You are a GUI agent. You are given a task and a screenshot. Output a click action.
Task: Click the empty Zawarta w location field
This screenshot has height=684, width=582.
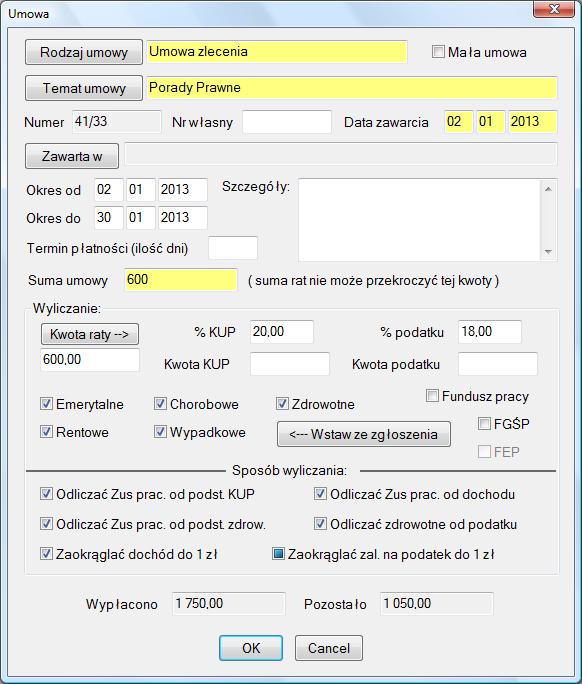(341, 154)
